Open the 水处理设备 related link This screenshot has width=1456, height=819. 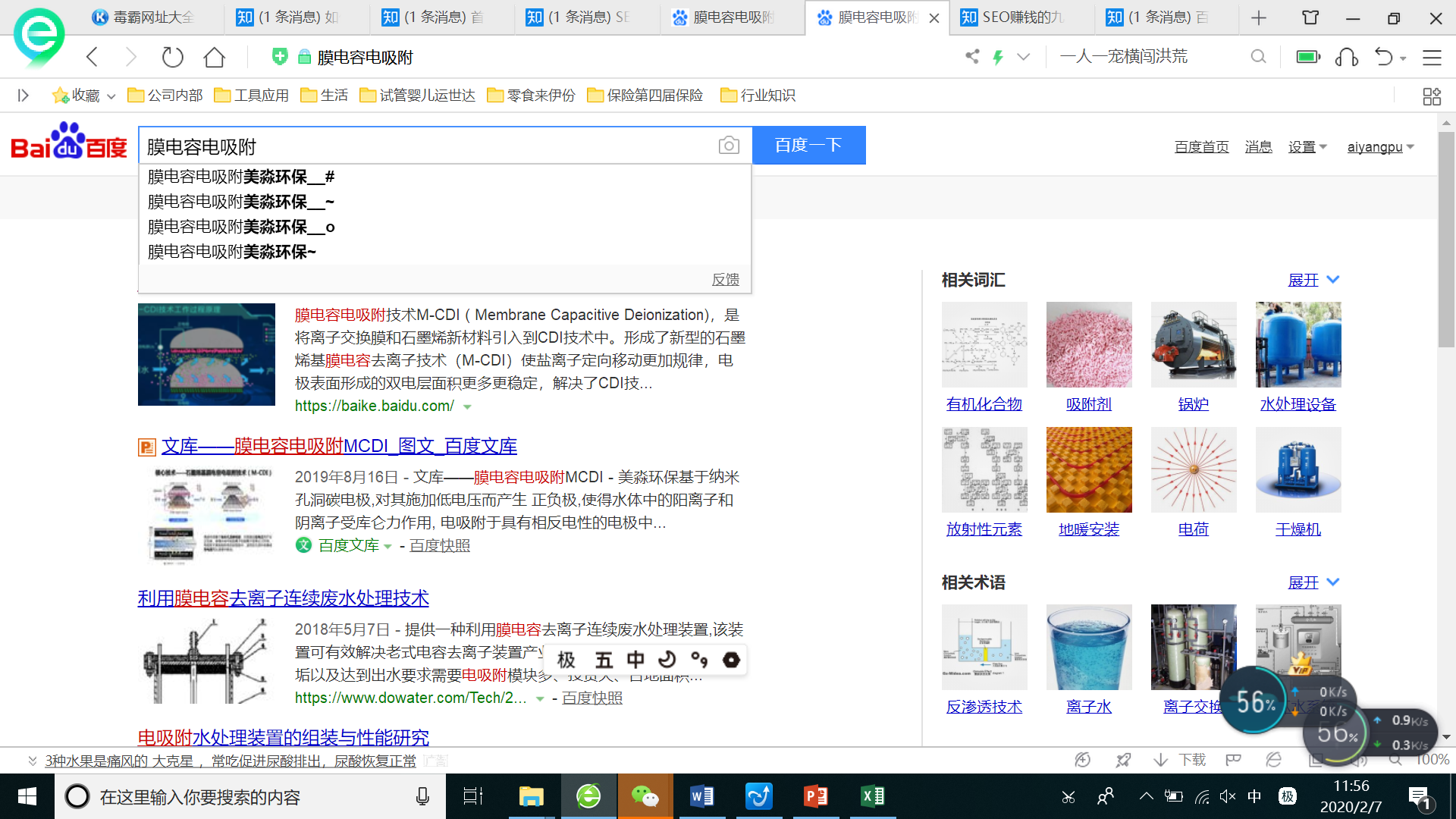click(1298, 404)
